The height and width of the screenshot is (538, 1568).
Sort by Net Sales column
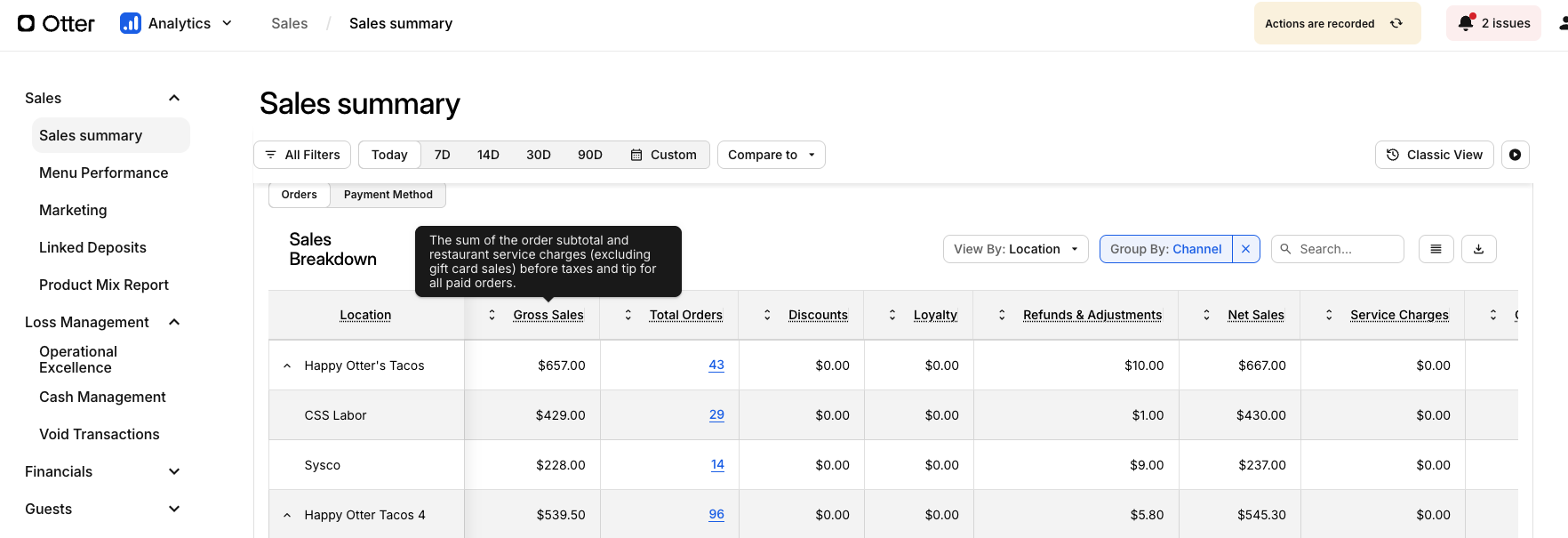point(1207,315)
